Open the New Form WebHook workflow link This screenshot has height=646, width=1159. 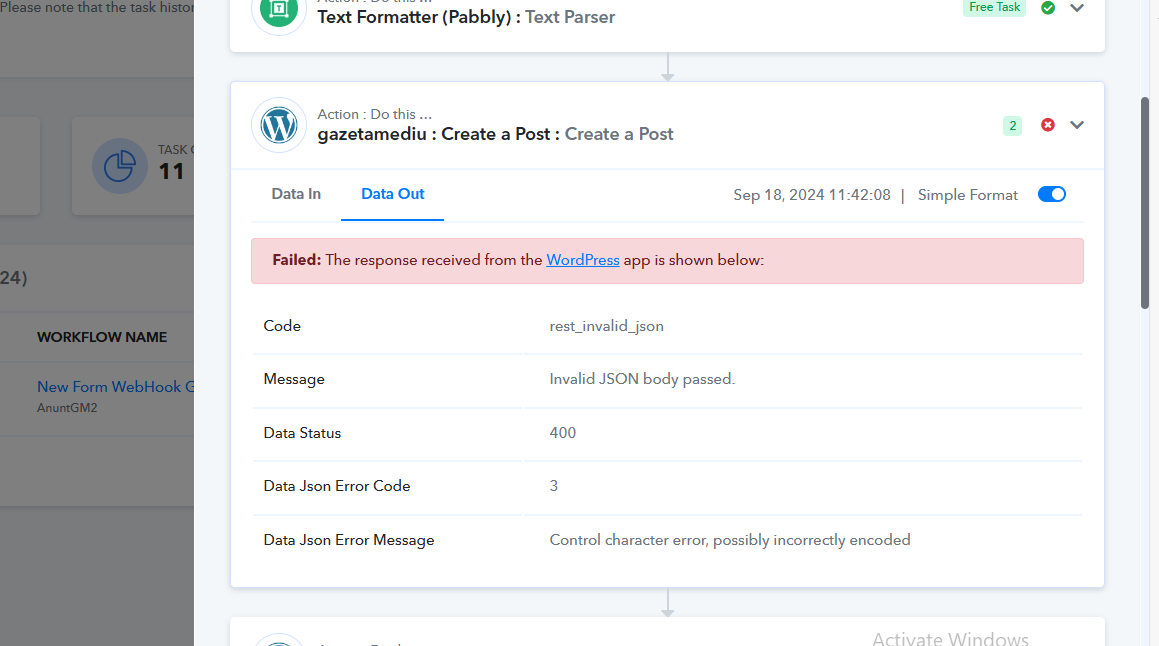click(x=115, y=387)
